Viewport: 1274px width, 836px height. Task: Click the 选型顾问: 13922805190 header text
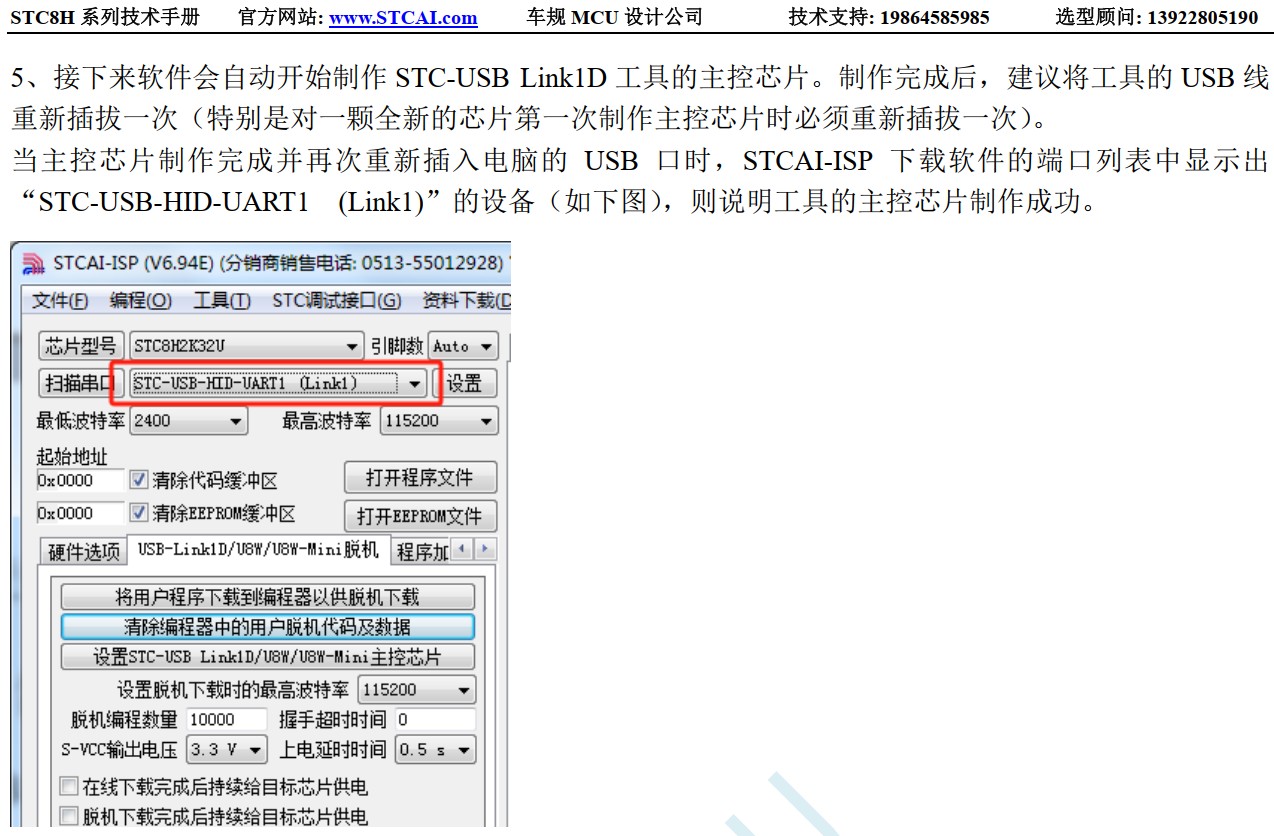(x=1156, y=17)
